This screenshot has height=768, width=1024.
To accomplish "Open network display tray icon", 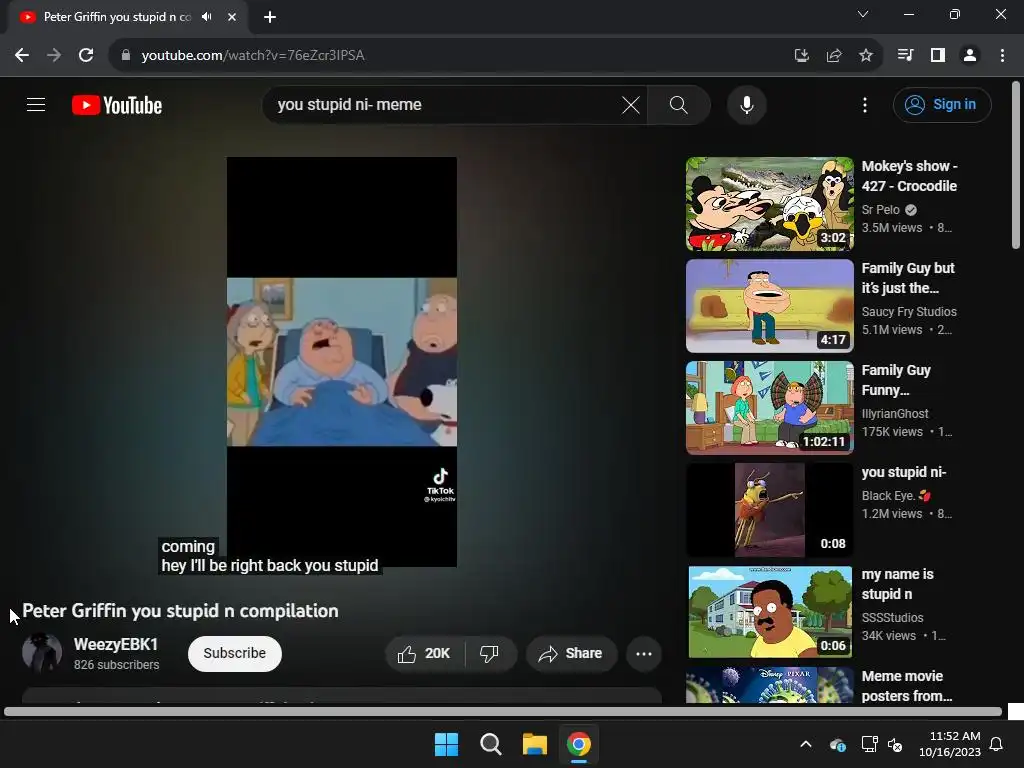I will [869, 744].
